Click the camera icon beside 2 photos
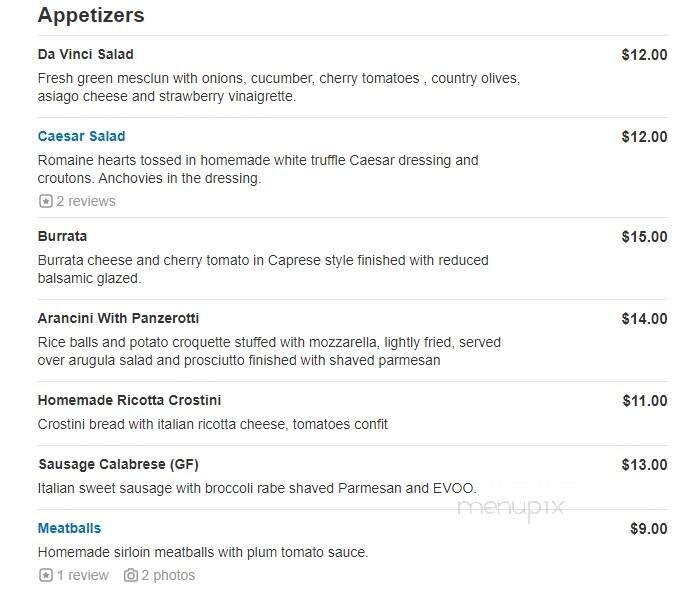 [130, 575]
